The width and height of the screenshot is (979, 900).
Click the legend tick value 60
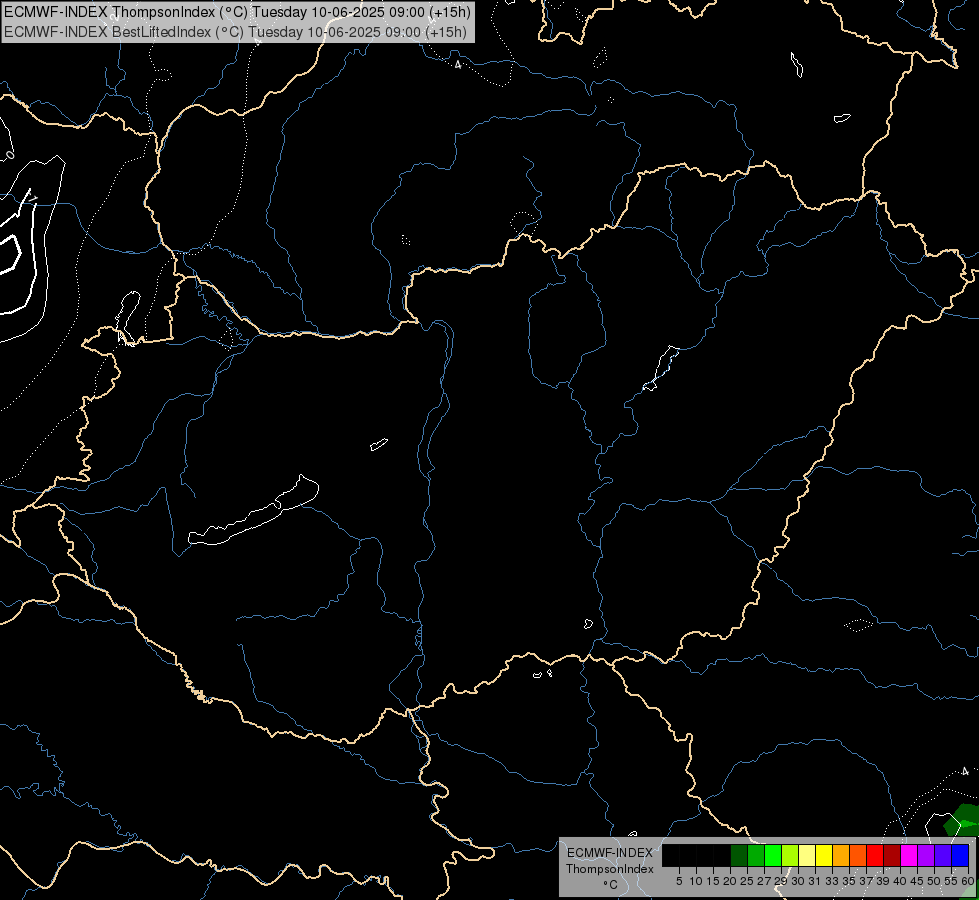point(967,881)
